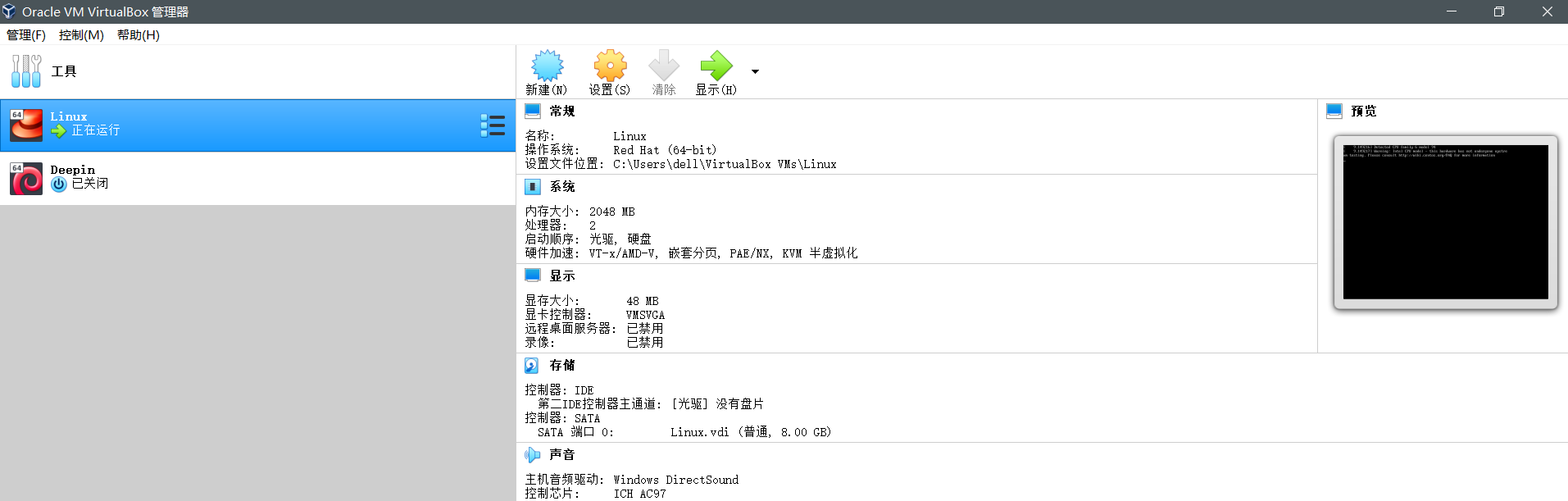Open the 系统 section heading link
This screenshot has width=1568, height=501.
(x=562, y=186)
